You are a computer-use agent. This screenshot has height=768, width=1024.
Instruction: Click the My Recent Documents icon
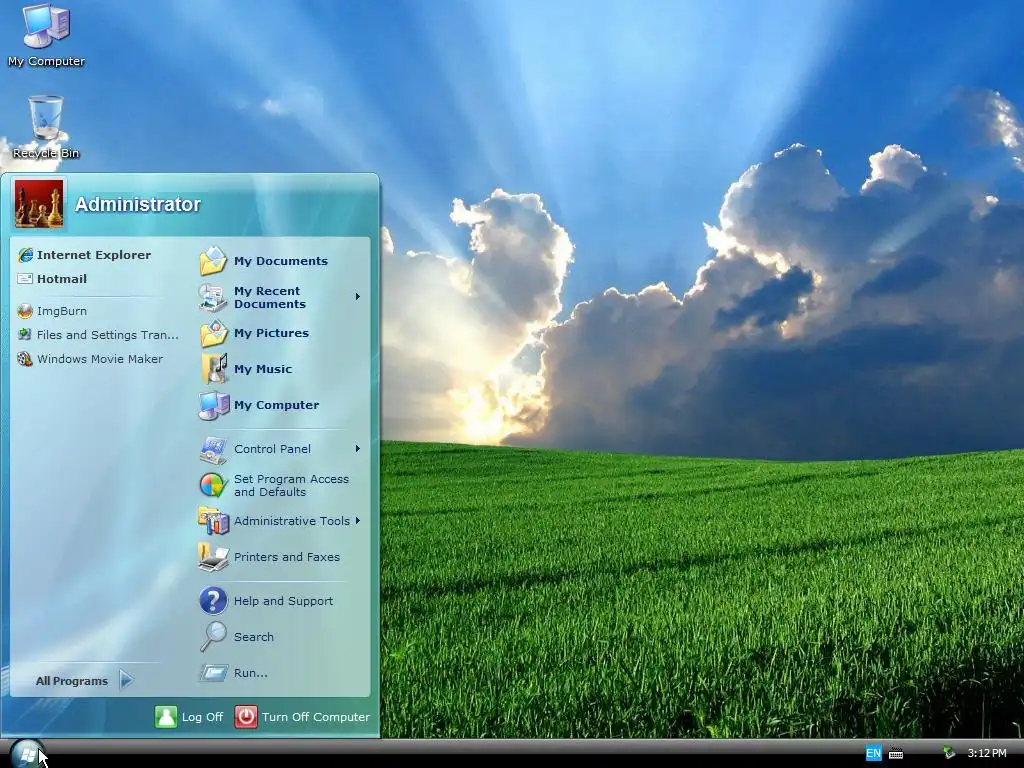coord(213,297)
